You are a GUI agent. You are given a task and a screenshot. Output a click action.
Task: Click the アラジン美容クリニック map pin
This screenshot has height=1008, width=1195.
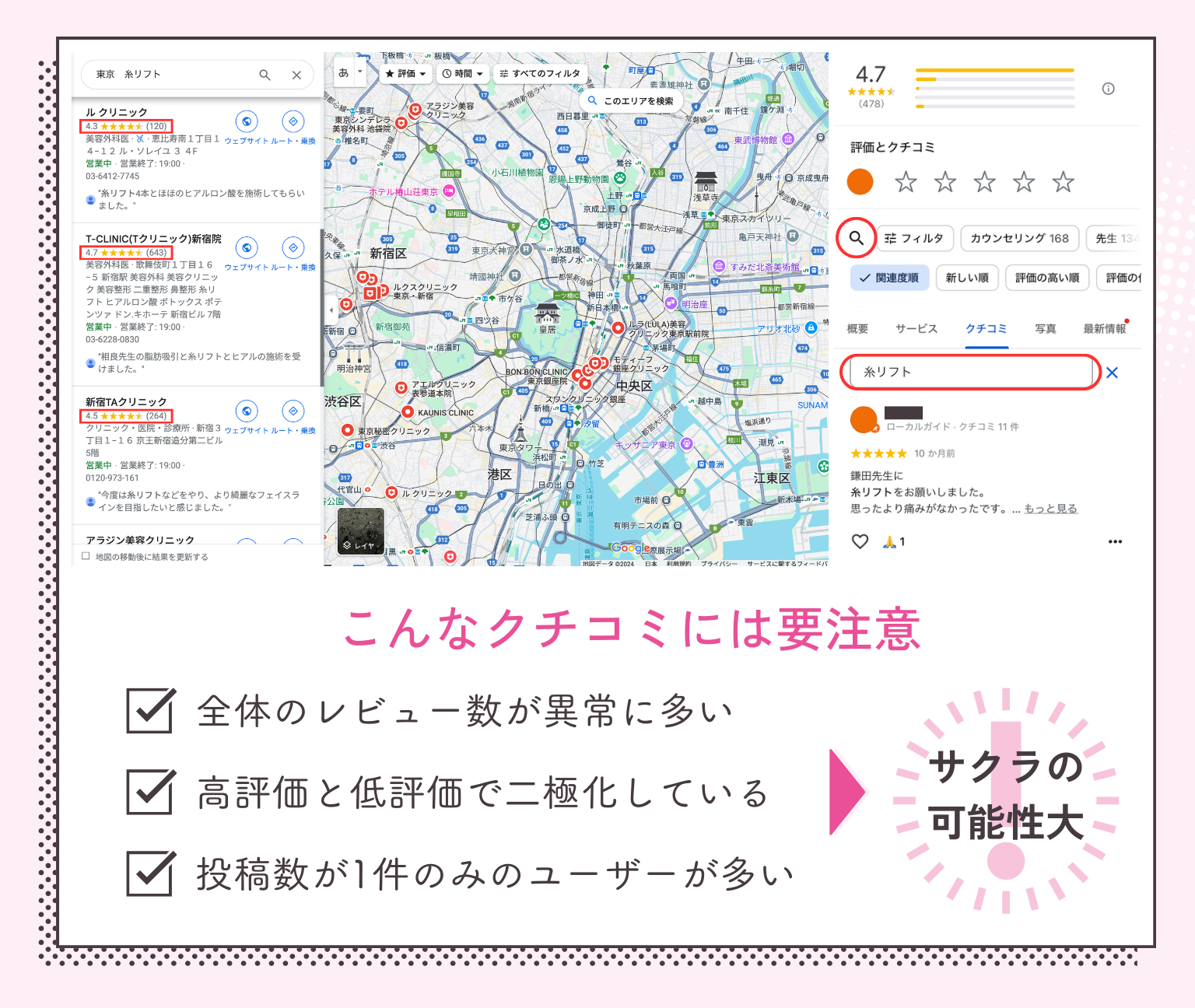tap(415, 110)
